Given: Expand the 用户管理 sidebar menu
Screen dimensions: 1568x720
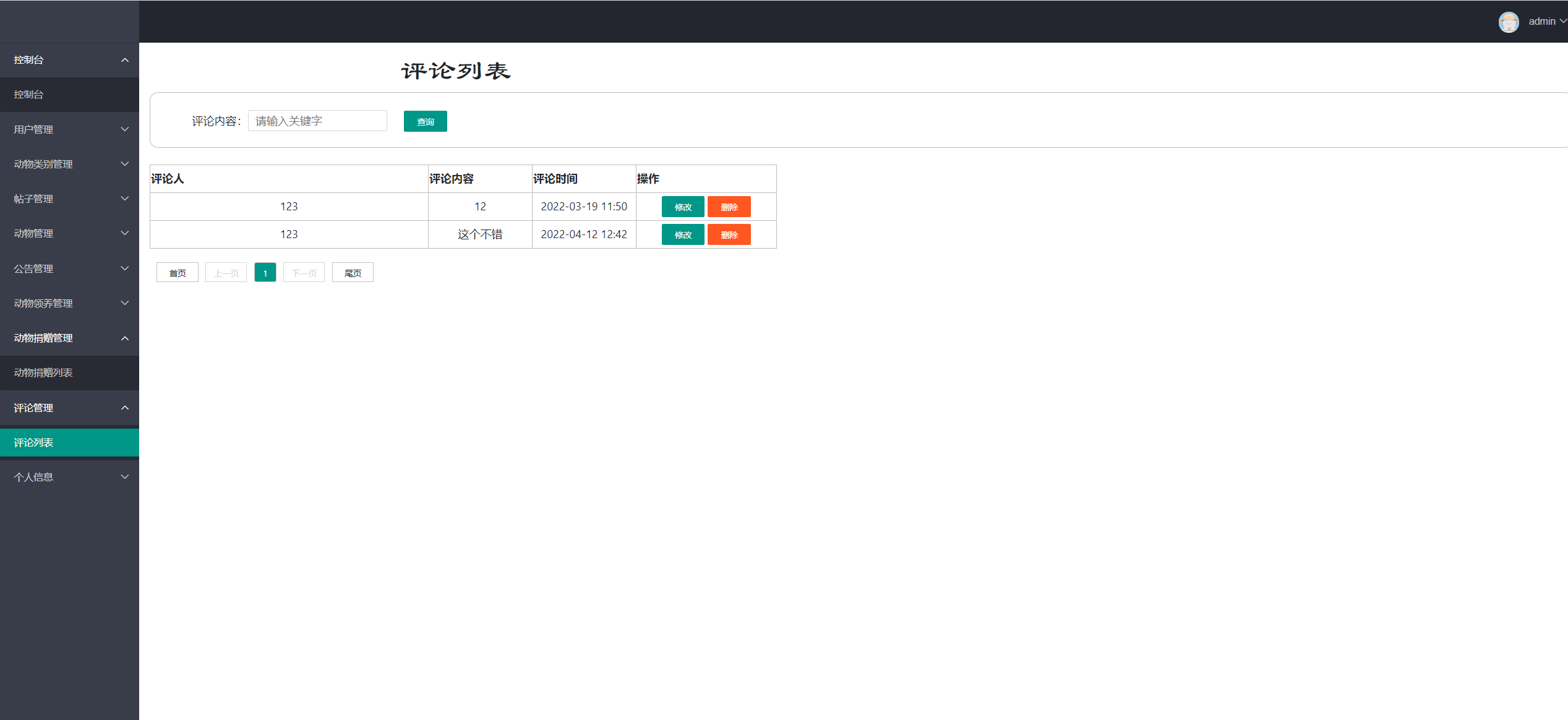Looking at the screenshot, I should pos(69,129).
